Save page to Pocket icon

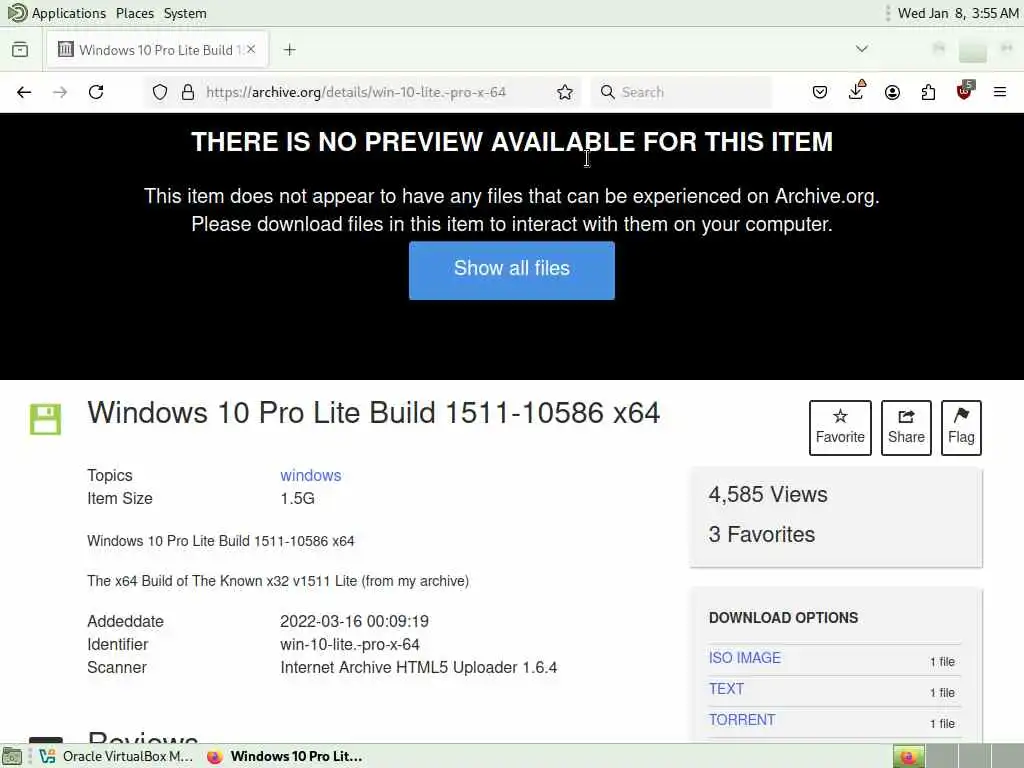pyautogui.click(x=820, y=92)
